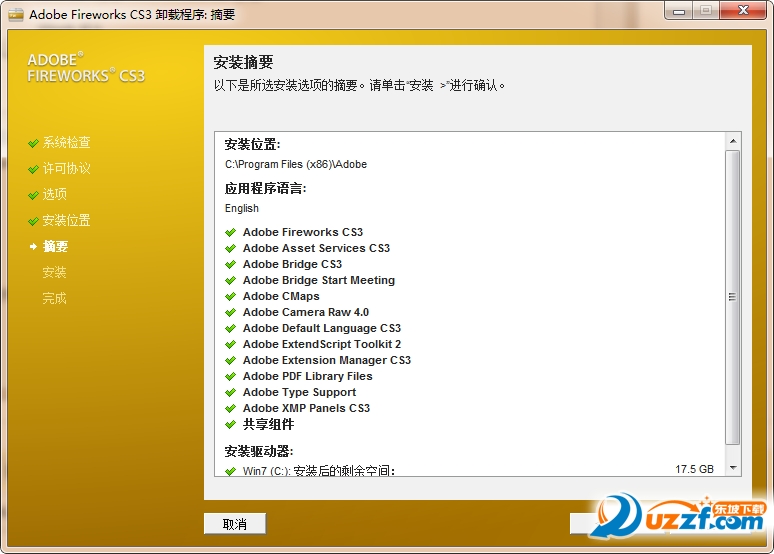Viewport: 774px width, 554px height.
Task: Click checkmark beside Win7 (C:) drive entry
Action: pos(231,471)
